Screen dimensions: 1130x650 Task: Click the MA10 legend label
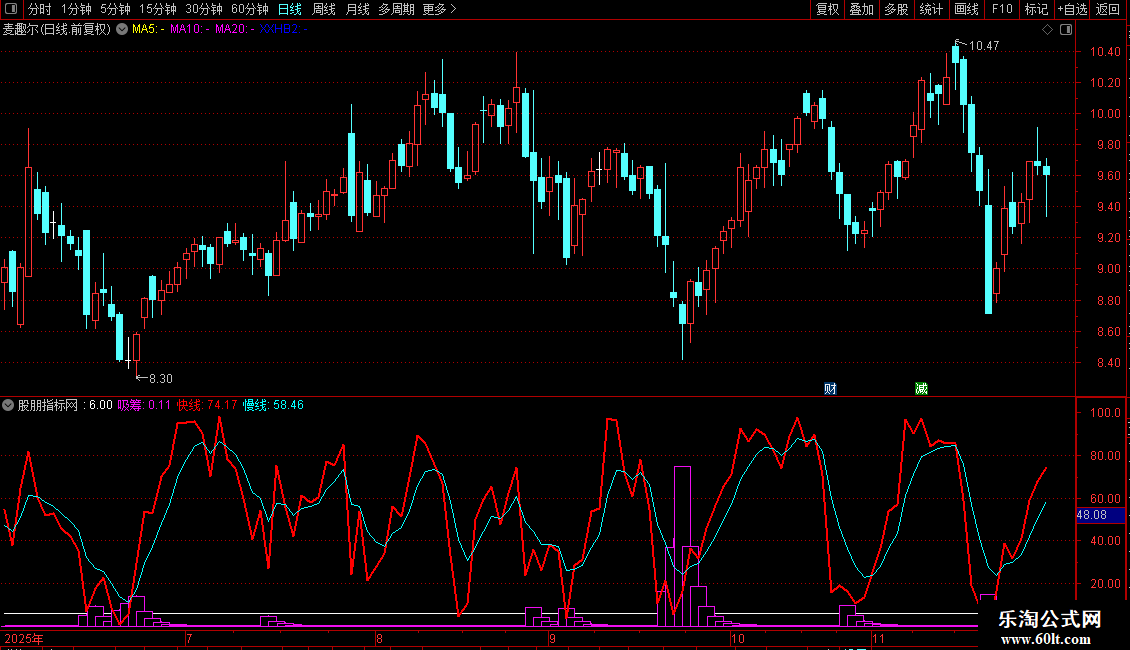point(190,29)
